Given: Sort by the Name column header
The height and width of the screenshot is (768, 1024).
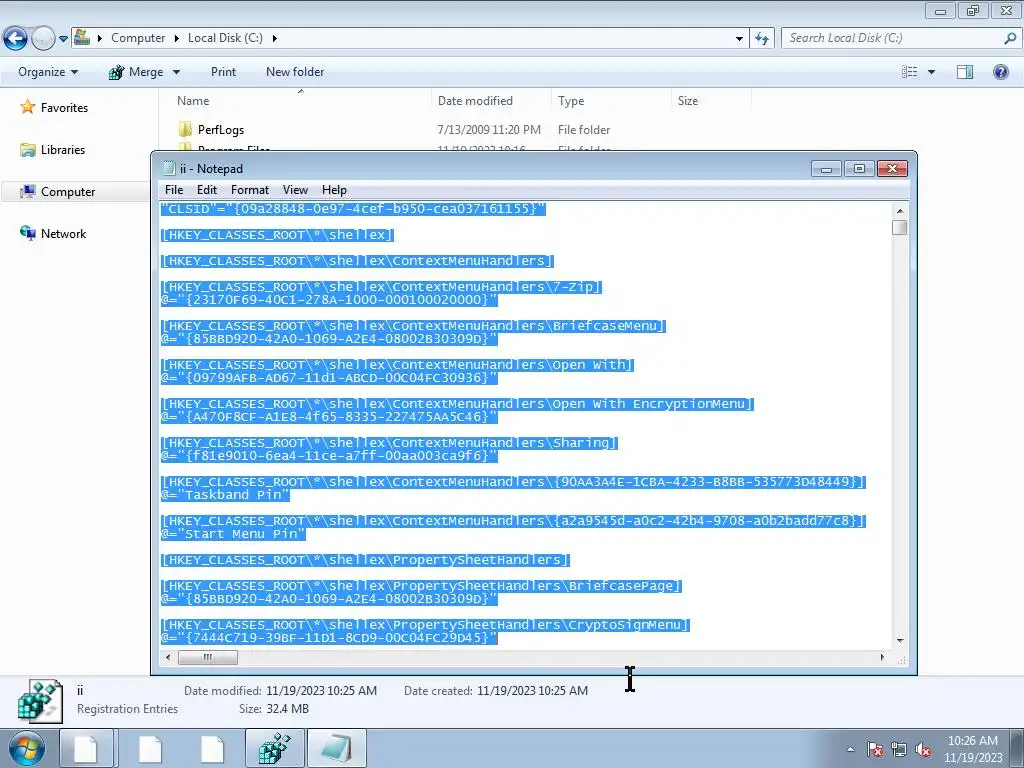Looking at the screenshot, I should [193, 101].
